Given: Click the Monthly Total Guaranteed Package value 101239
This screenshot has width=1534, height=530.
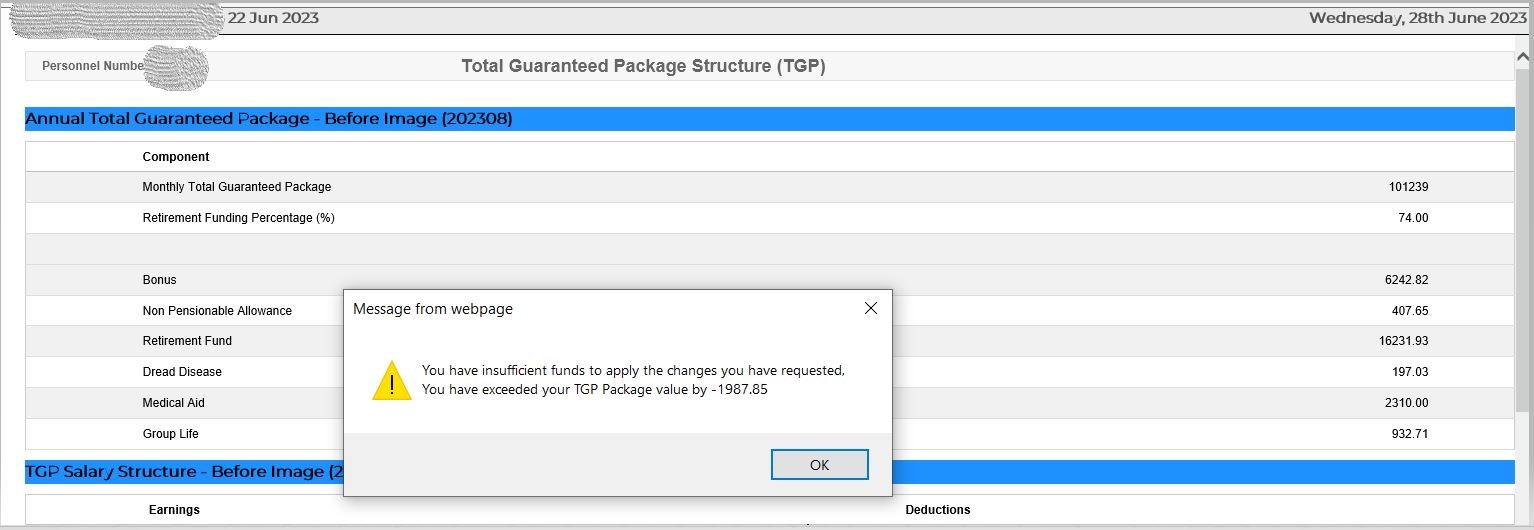Looking at the screenshot, I should [1408, 187].
